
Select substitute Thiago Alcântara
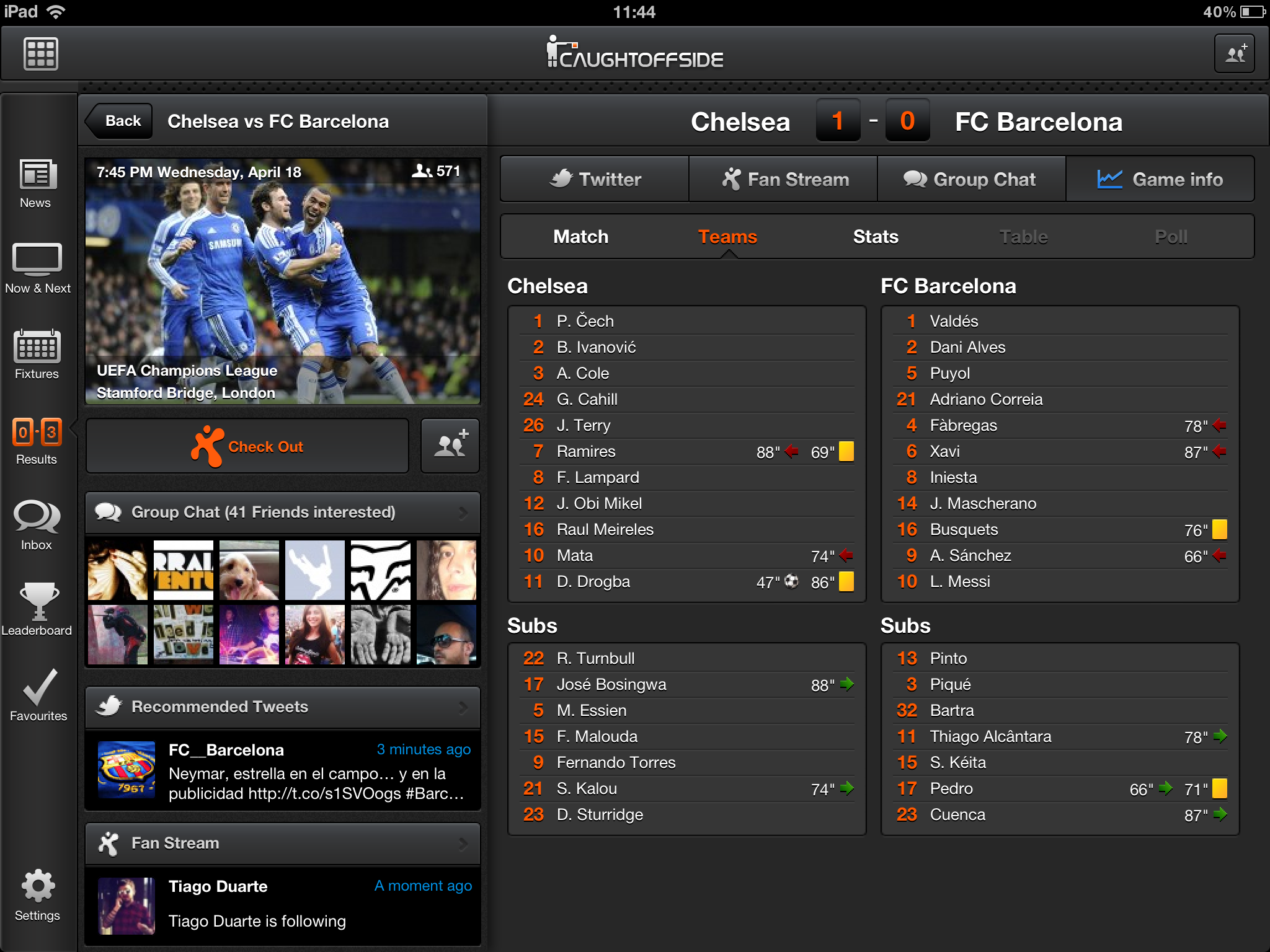[1060, 736]
